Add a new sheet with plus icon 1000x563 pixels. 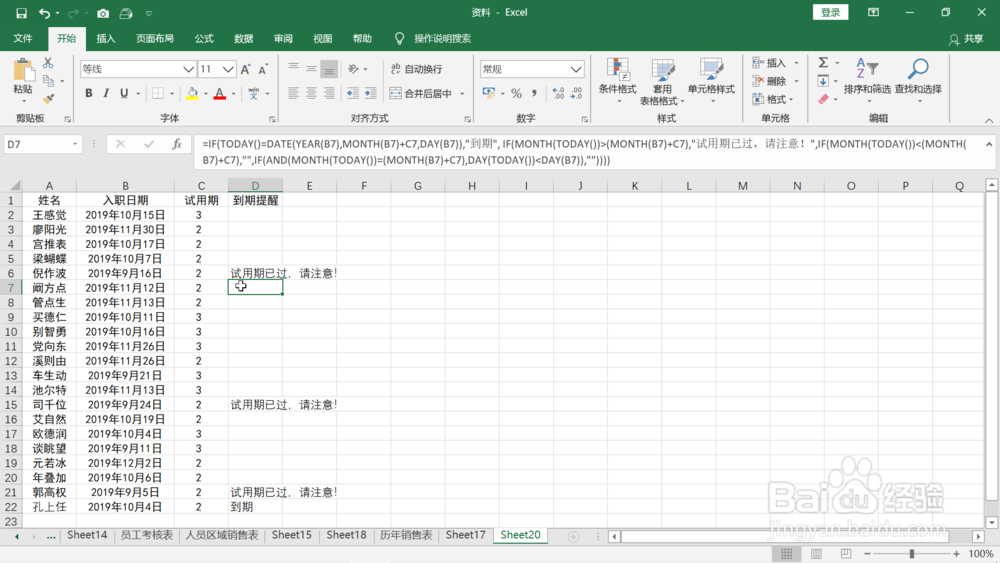point(573,537)
